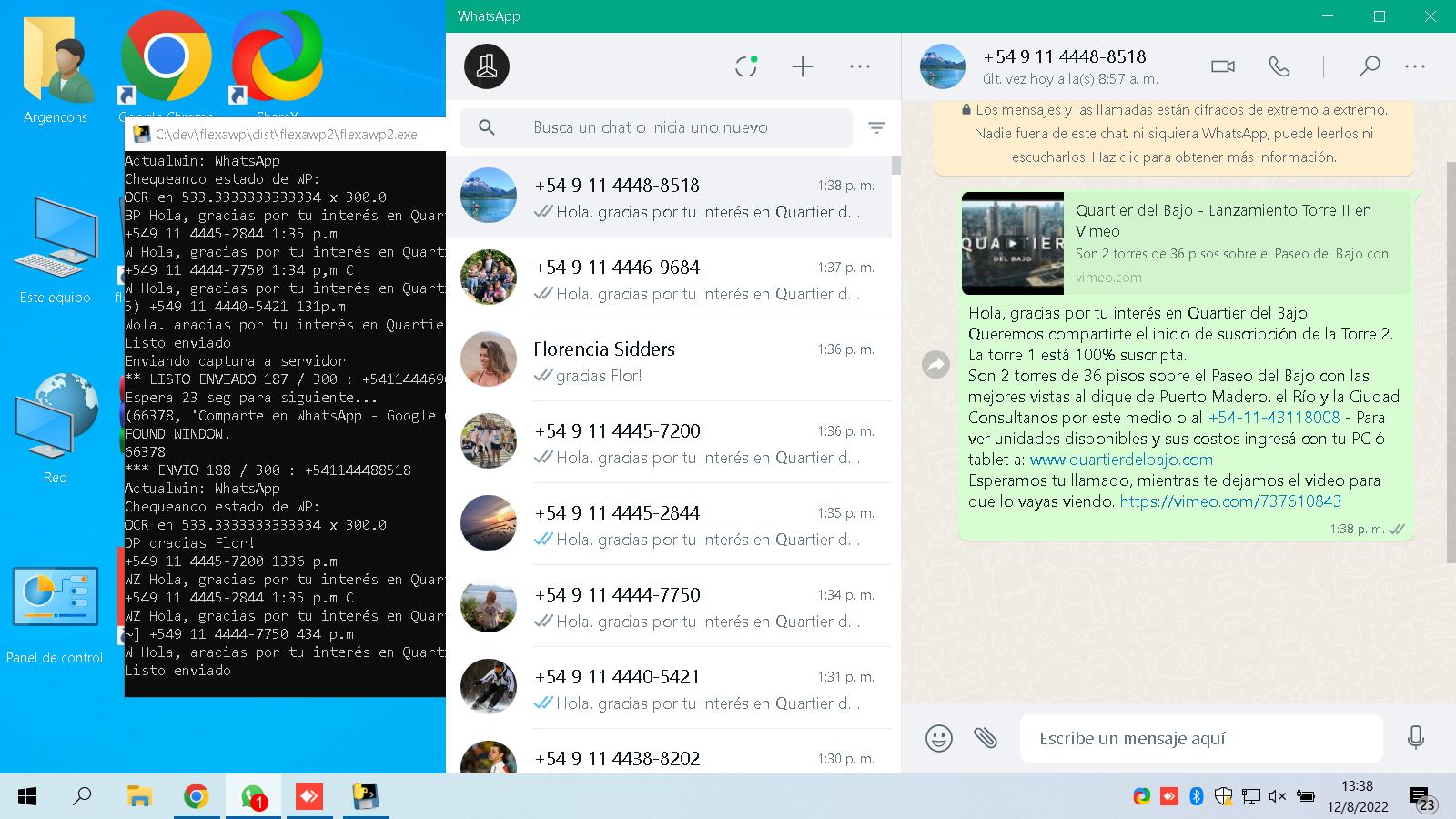
Task: Search messages in the open conversation
Action: [1369, 66]
